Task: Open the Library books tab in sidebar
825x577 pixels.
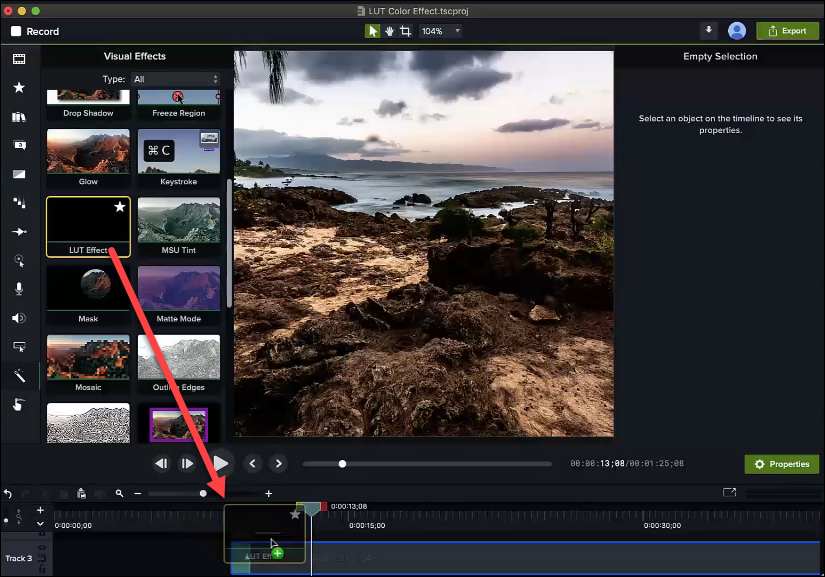Action: point(18,117)
